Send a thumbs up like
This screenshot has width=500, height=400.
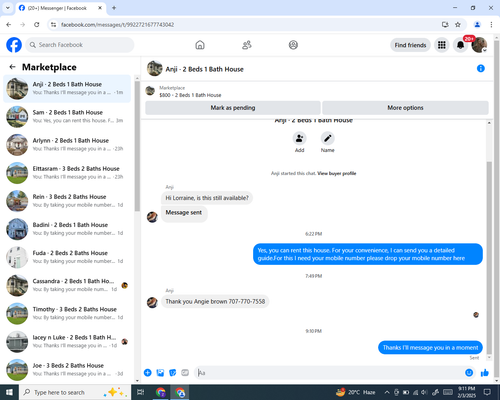[485, 373]
